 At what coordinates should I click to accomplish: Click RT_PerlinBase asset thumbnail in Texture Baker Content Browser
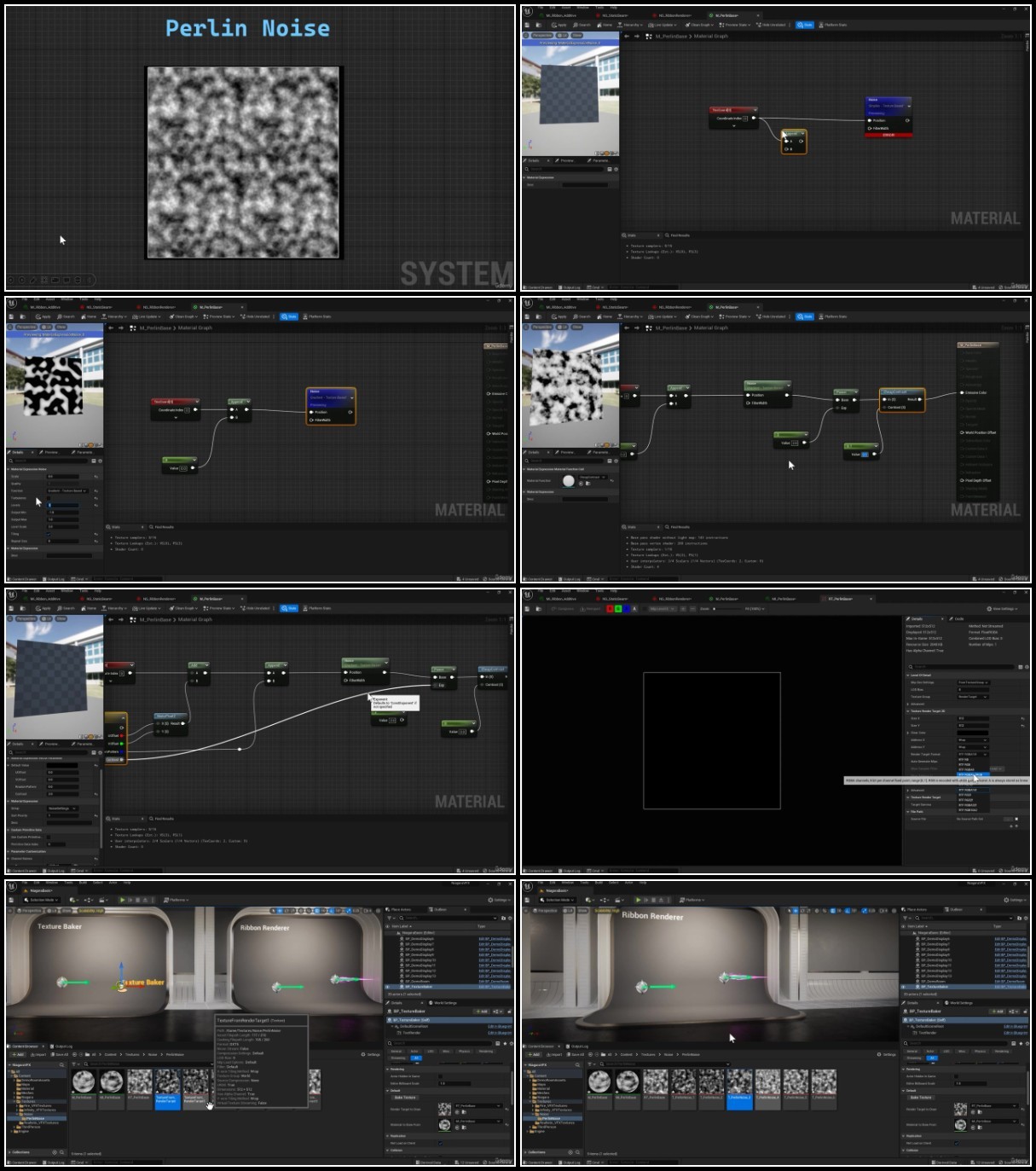(x=139, y=1081)
